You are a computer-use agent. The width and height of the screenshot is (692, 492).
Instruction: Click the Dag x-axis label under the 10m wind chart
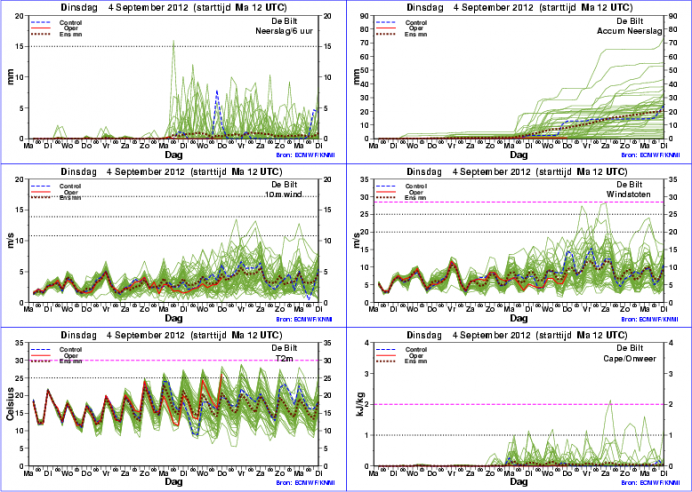(173, 319)
